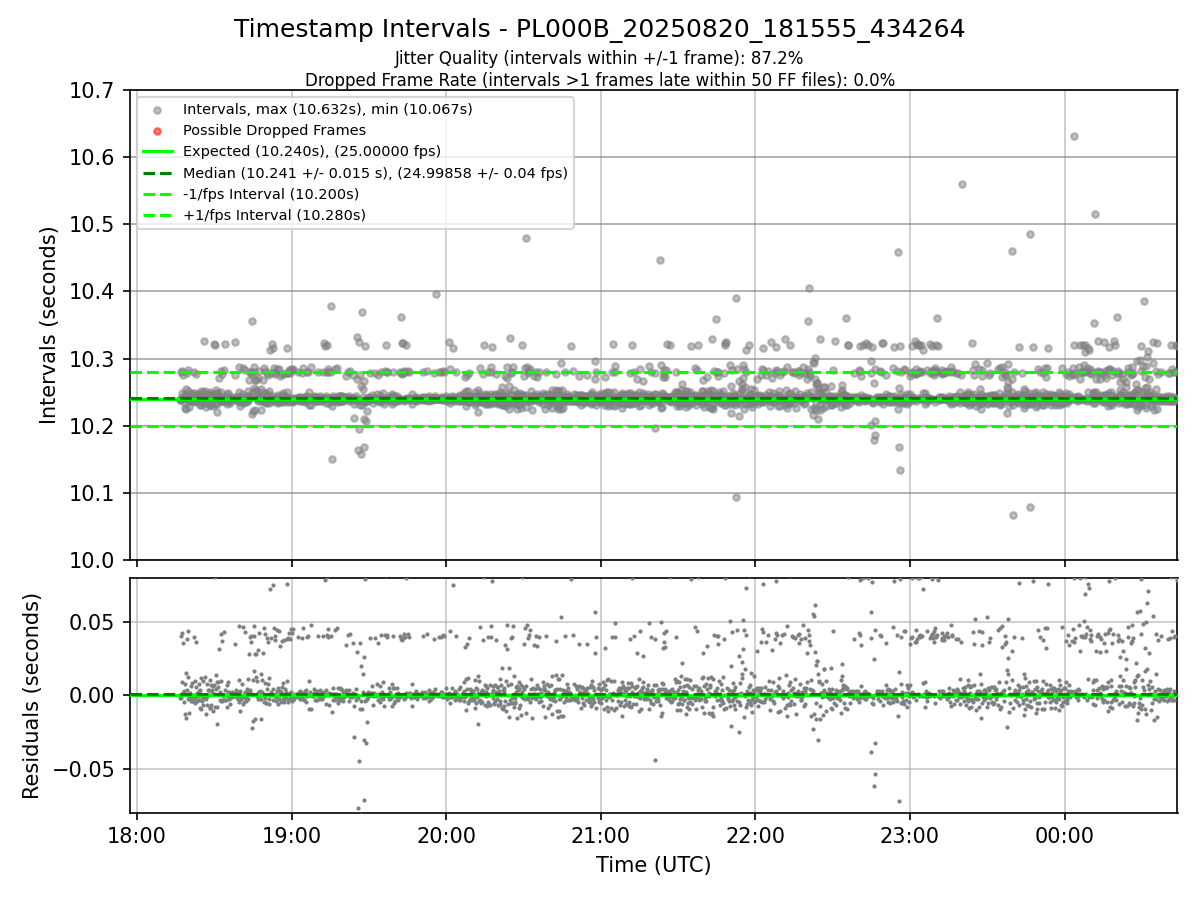Click legend text 'Possible Dropped Frames'

pyautogui.click(x=274, y=130)
